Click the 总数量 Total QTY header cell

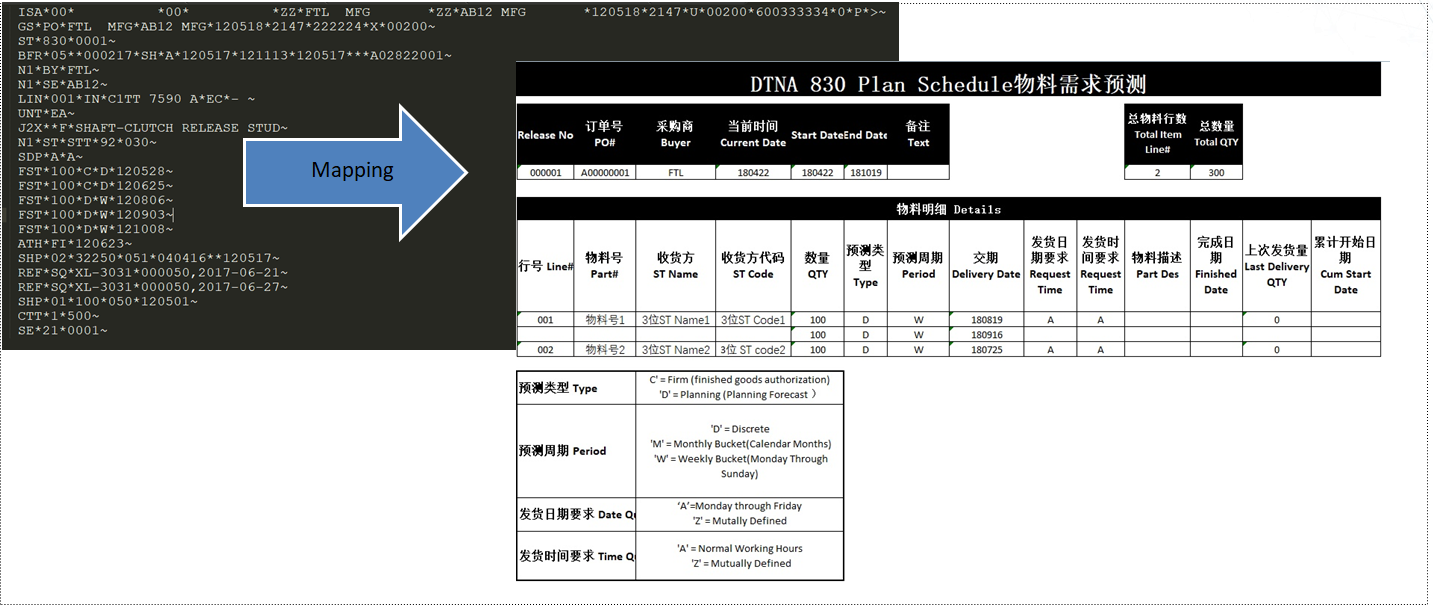(x=1216, y=134)
